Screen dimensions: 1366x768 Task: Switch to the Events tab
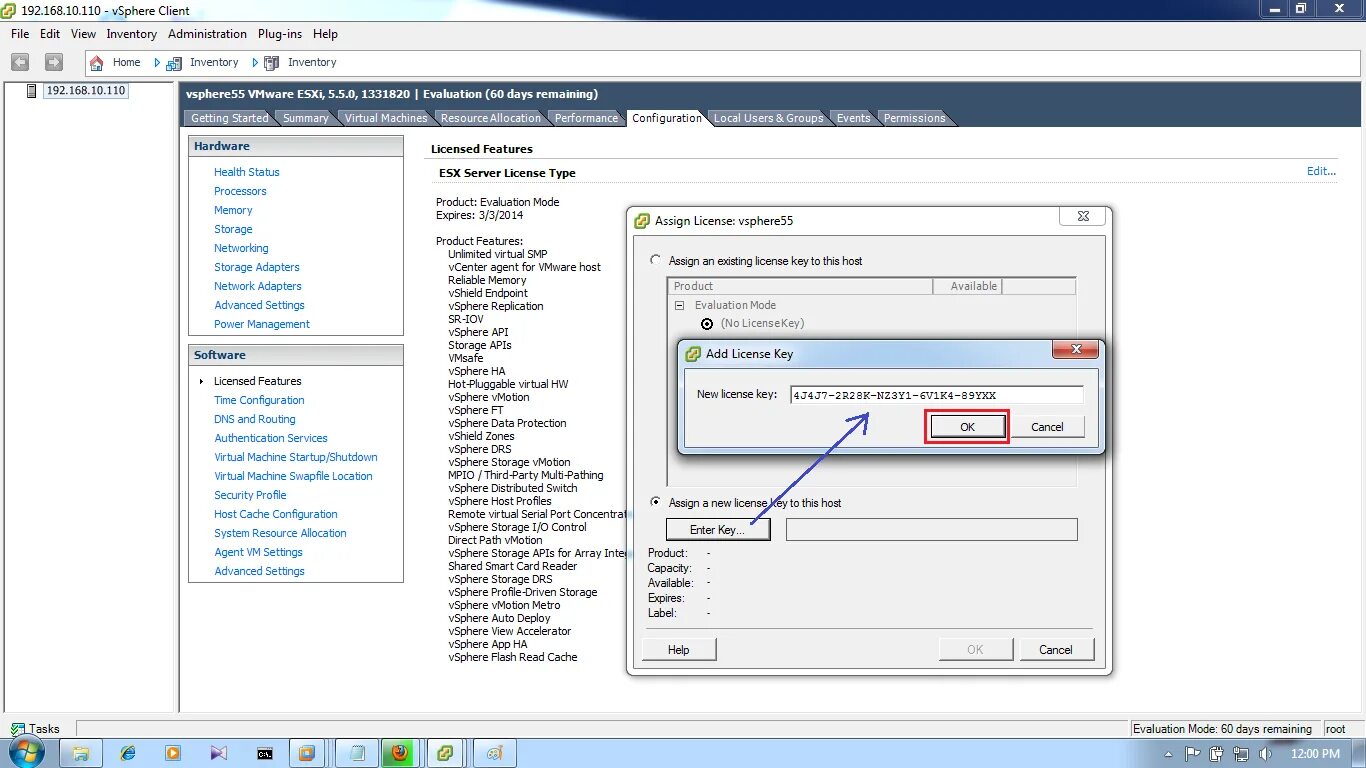click(854, 118)
